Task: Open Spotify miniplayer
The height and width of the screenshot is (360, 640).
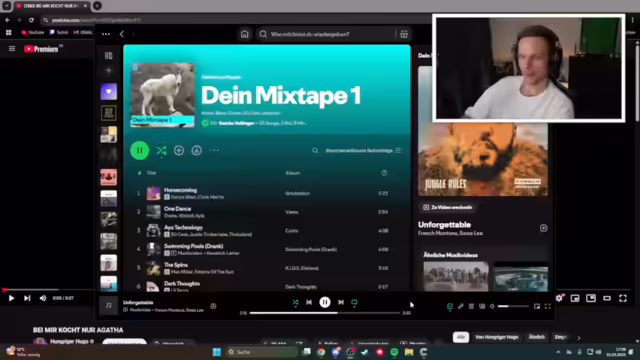Action: tap(537, 306)
